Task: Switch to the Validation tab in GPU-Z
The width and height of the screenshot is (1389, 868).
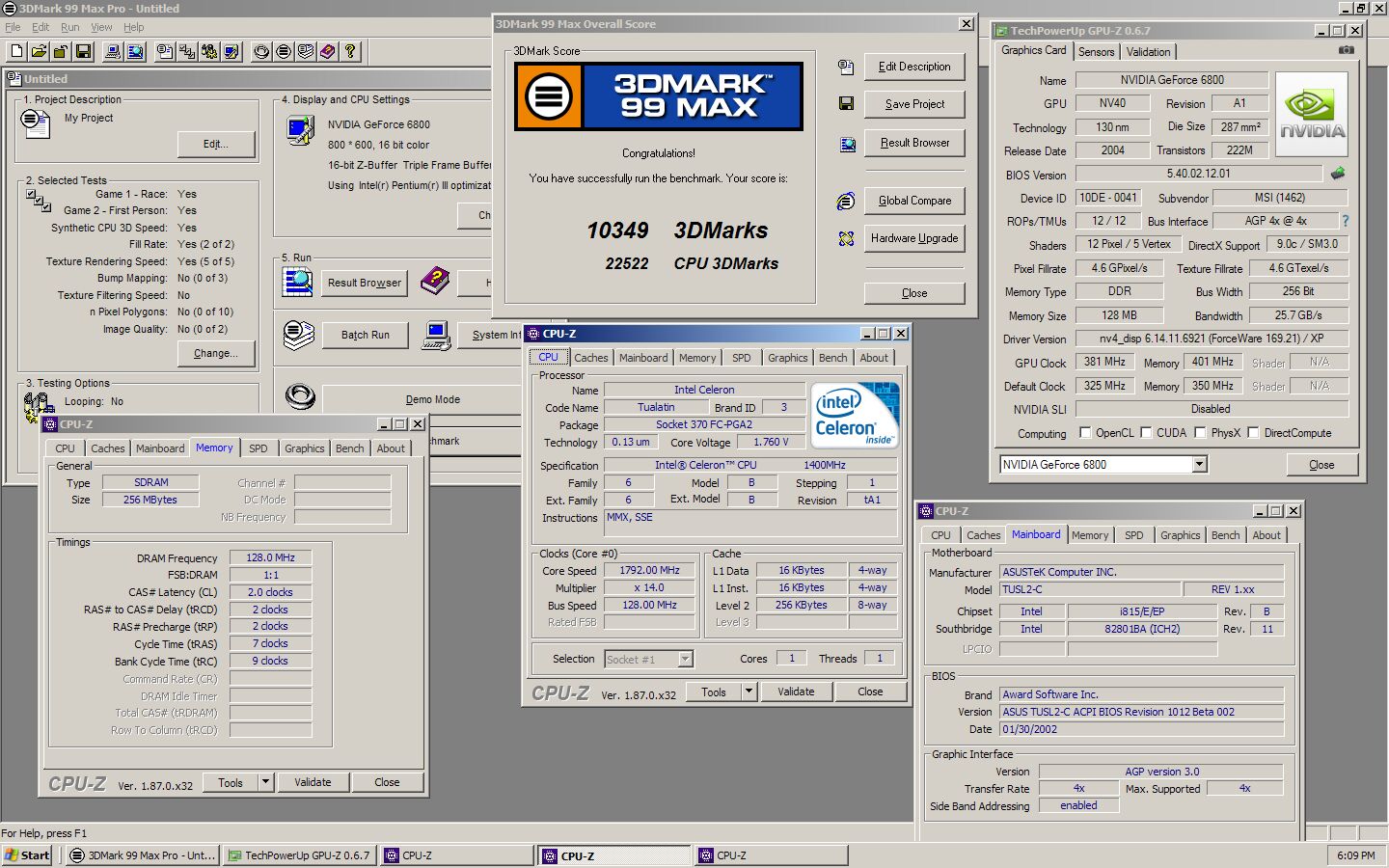Action: [1148, 52]
